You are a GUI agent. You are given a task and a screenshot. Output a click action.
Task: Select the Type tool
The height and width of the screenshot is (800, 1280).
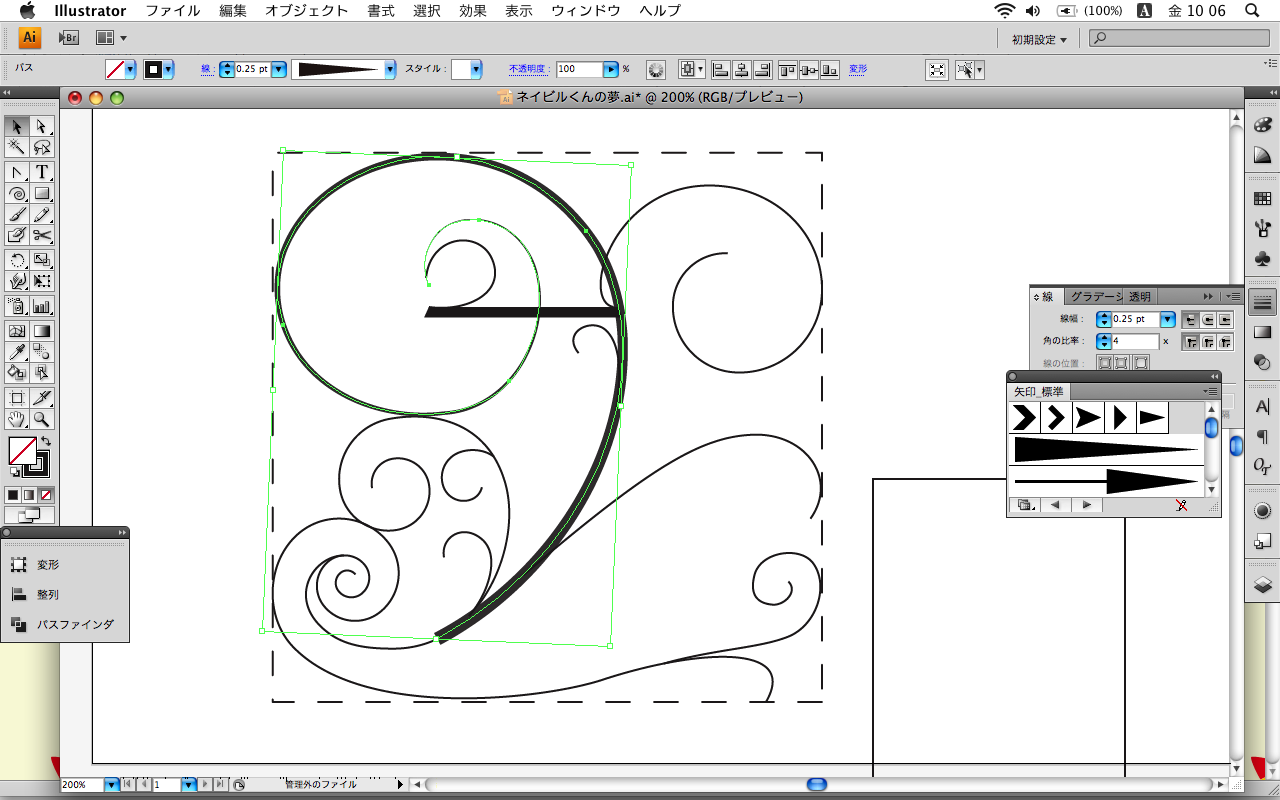(42, 172)
